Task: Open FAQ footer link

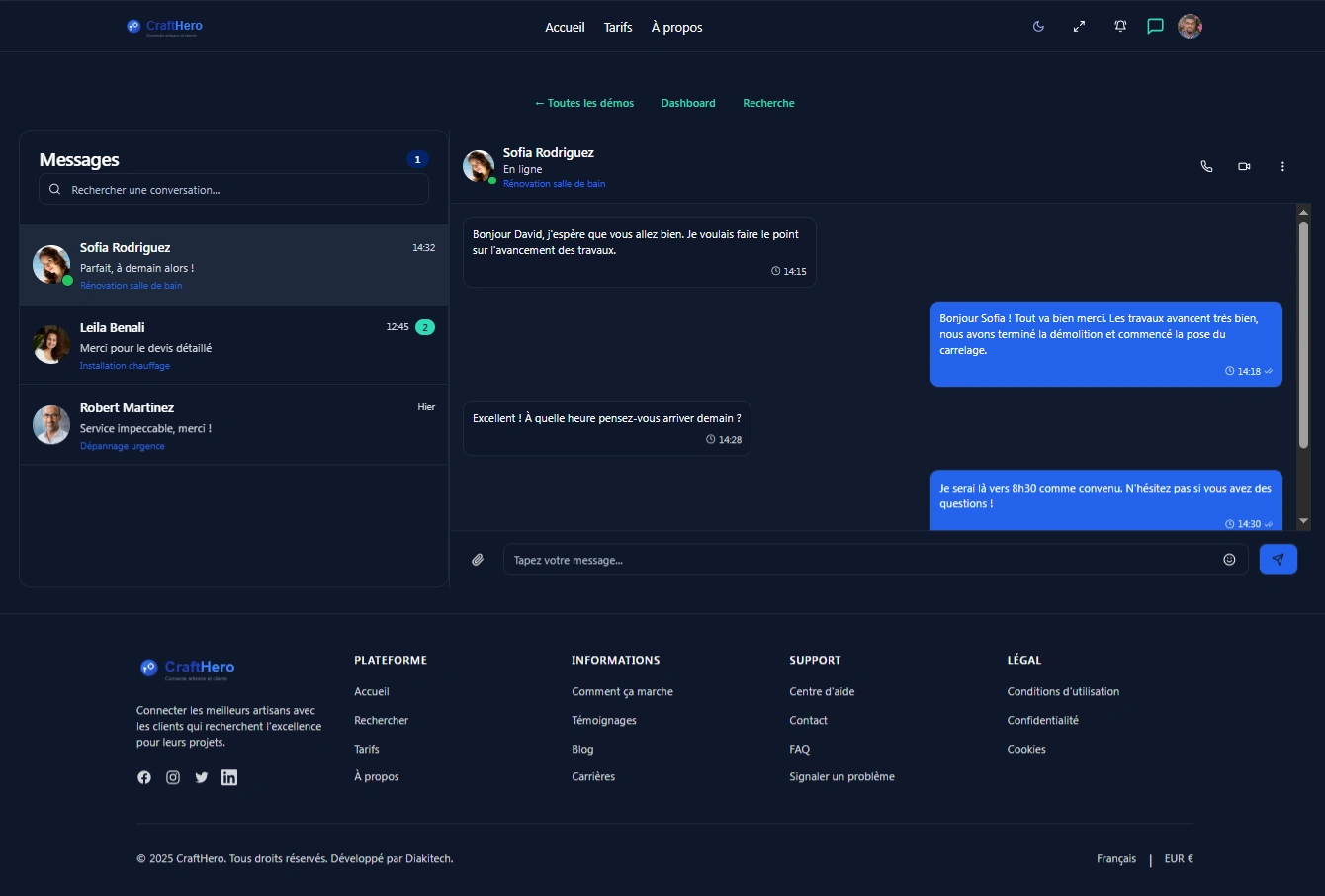Action: (800, 750)
